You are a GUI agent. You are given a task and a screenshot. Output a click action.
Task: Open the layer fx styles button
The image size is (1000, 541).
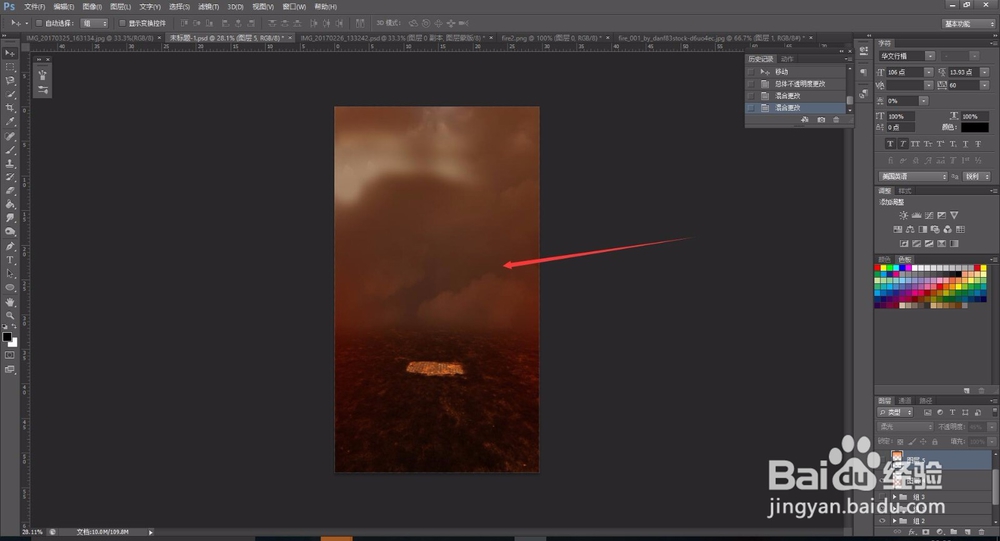(x=912, y=531)
